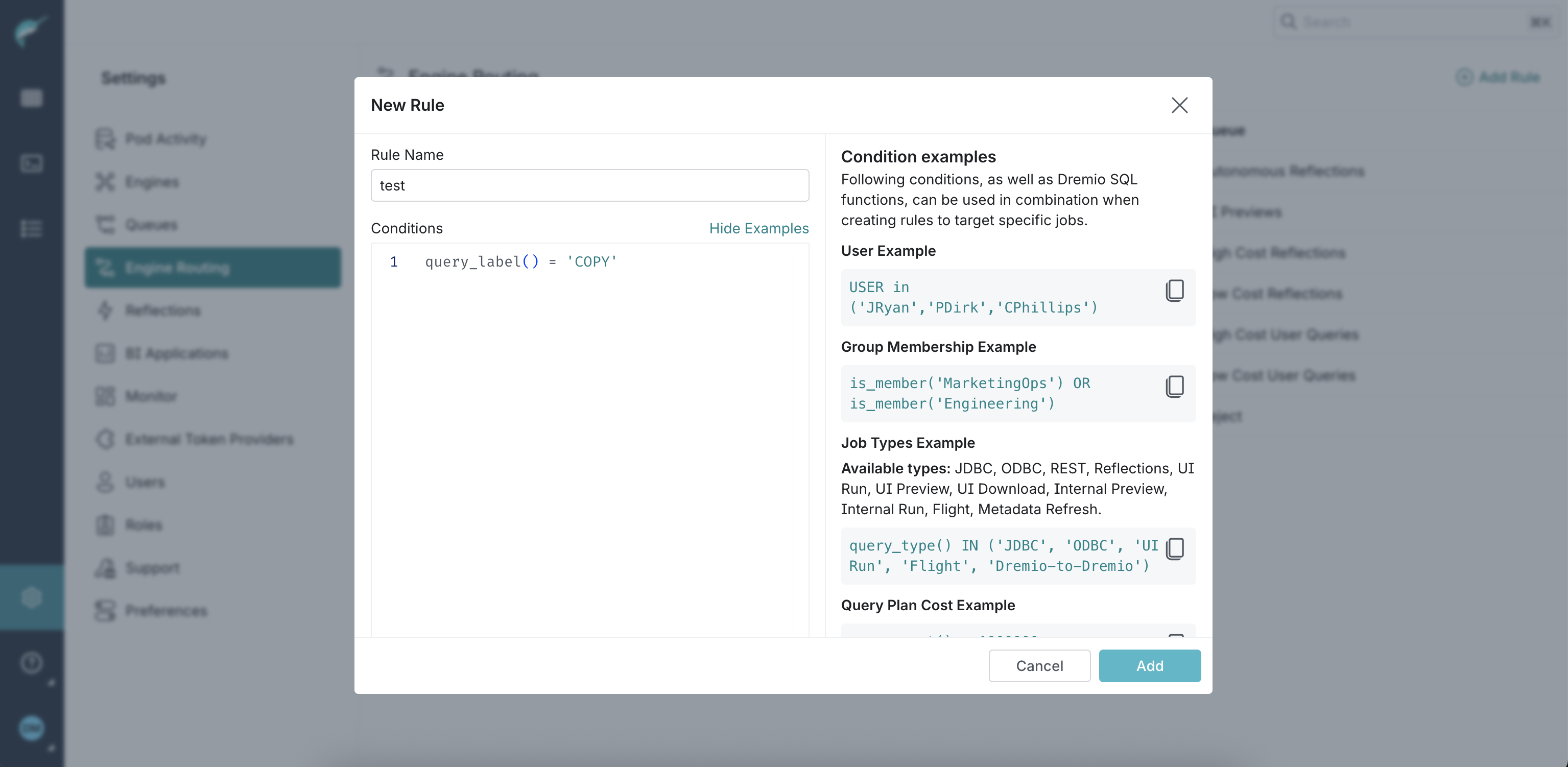Close the New Rule dialog

click(1179, 105)
